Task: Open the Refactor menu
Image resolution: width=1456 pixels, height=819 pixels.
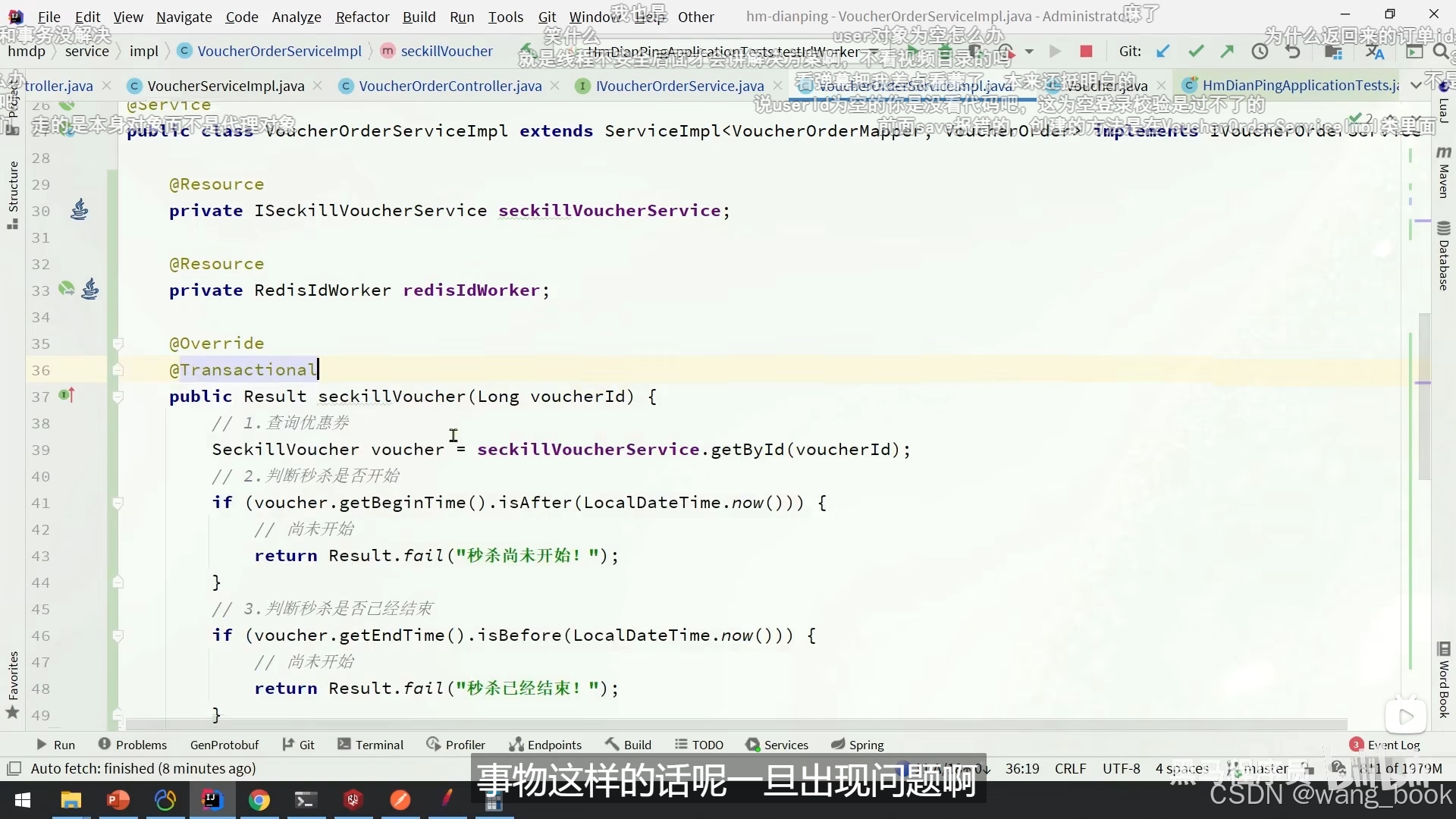Action: pyautogui.click(x=362, y=17)
